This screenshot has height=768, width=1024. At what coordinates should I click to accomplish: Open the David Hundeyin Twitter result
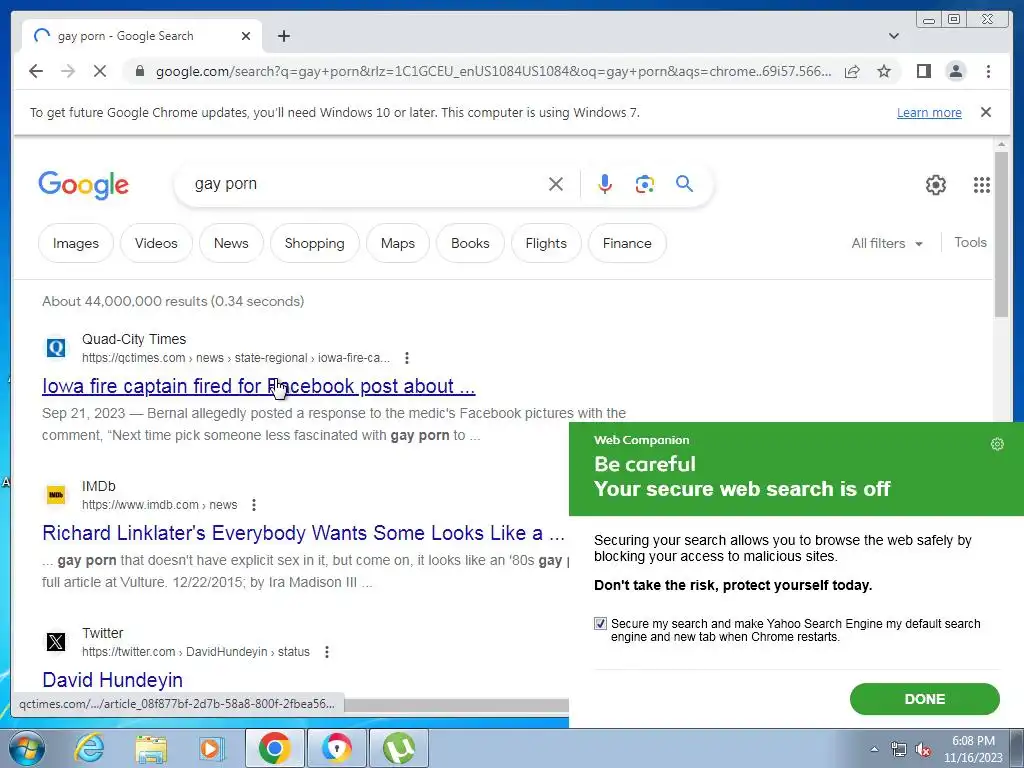(112, 680)
